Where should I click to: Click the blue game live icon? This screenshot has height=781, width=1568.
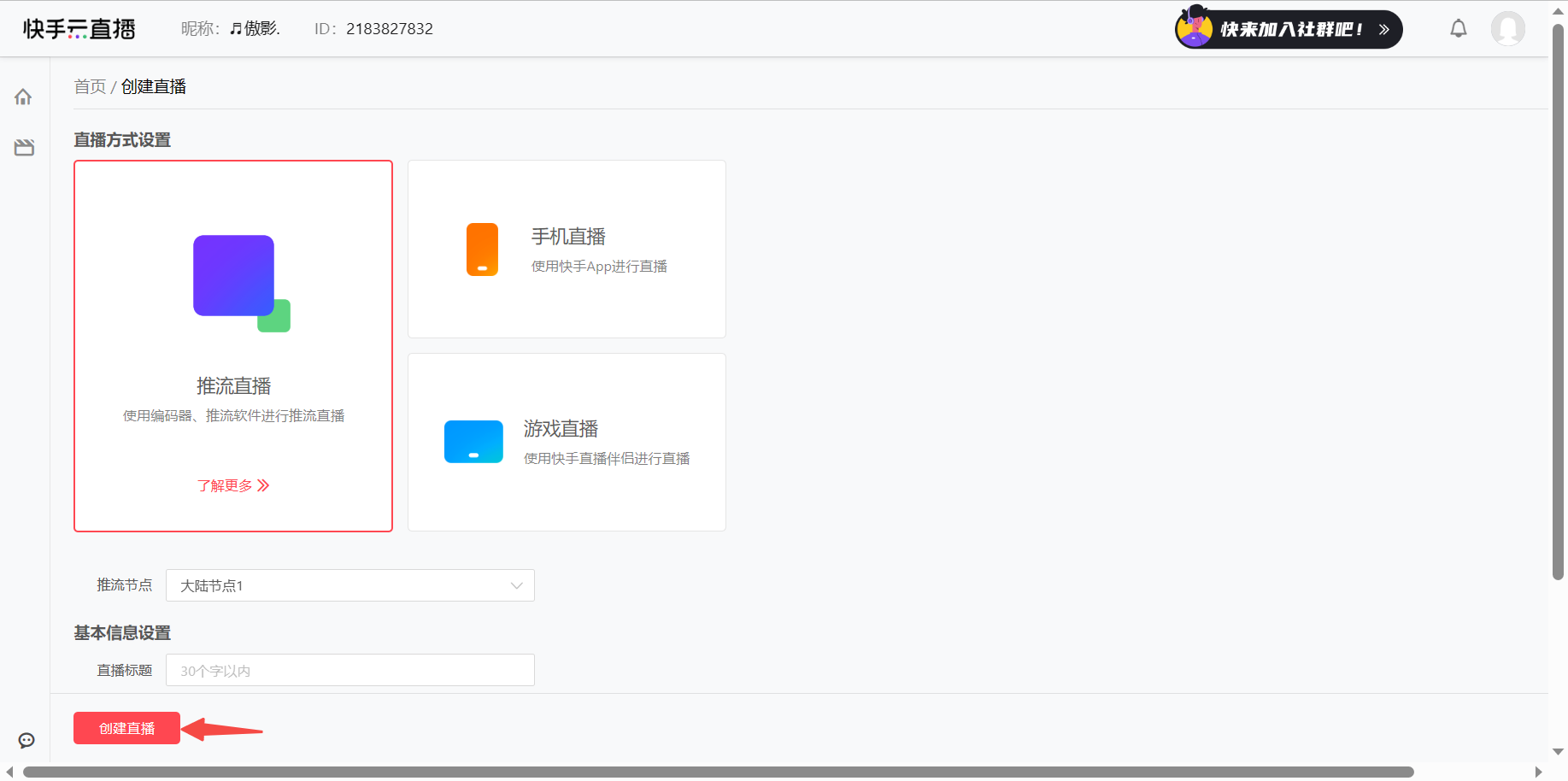pyautogui.click(x=473, y=442)
